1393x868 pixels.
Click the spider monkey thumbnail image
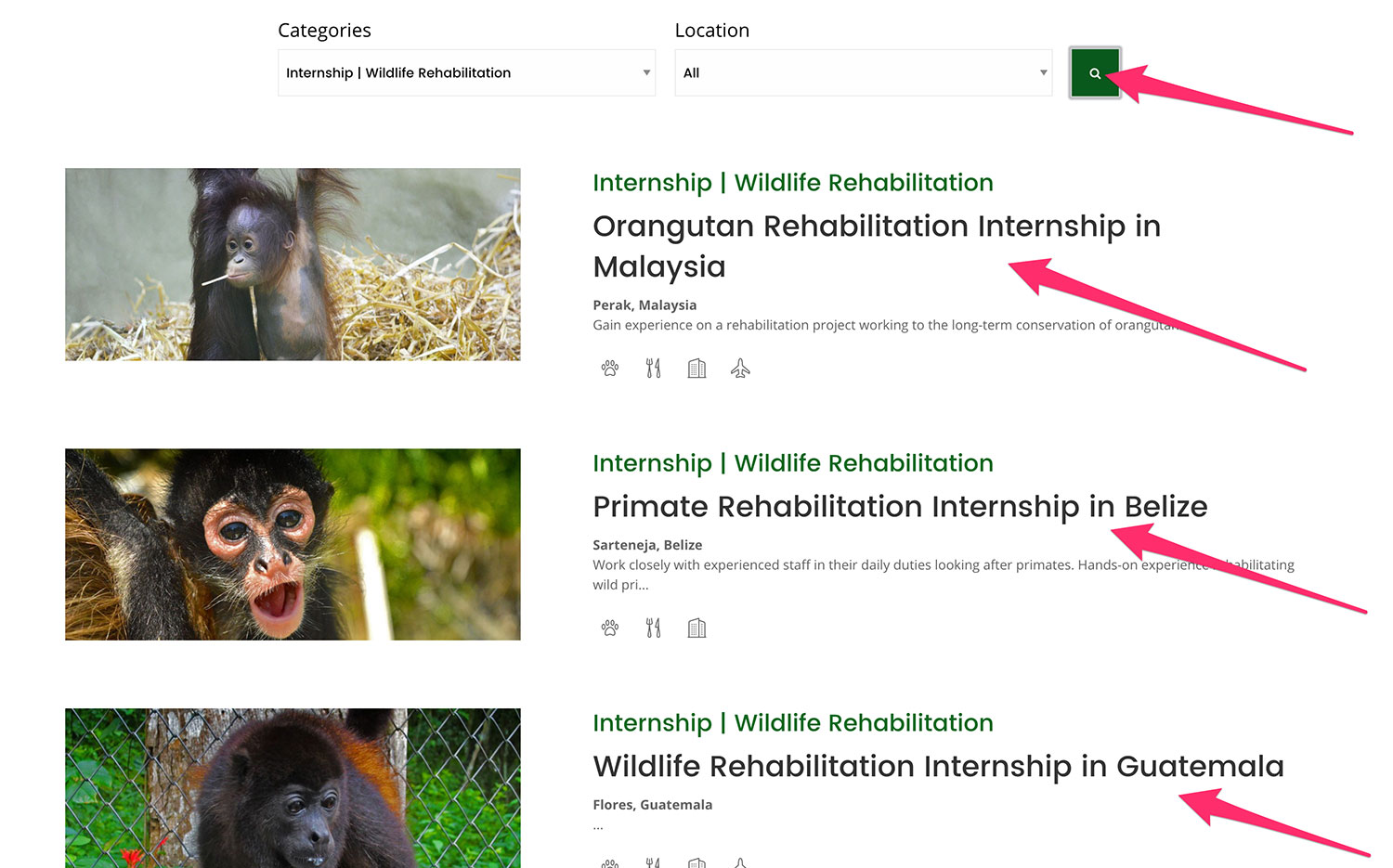(293, 544)
